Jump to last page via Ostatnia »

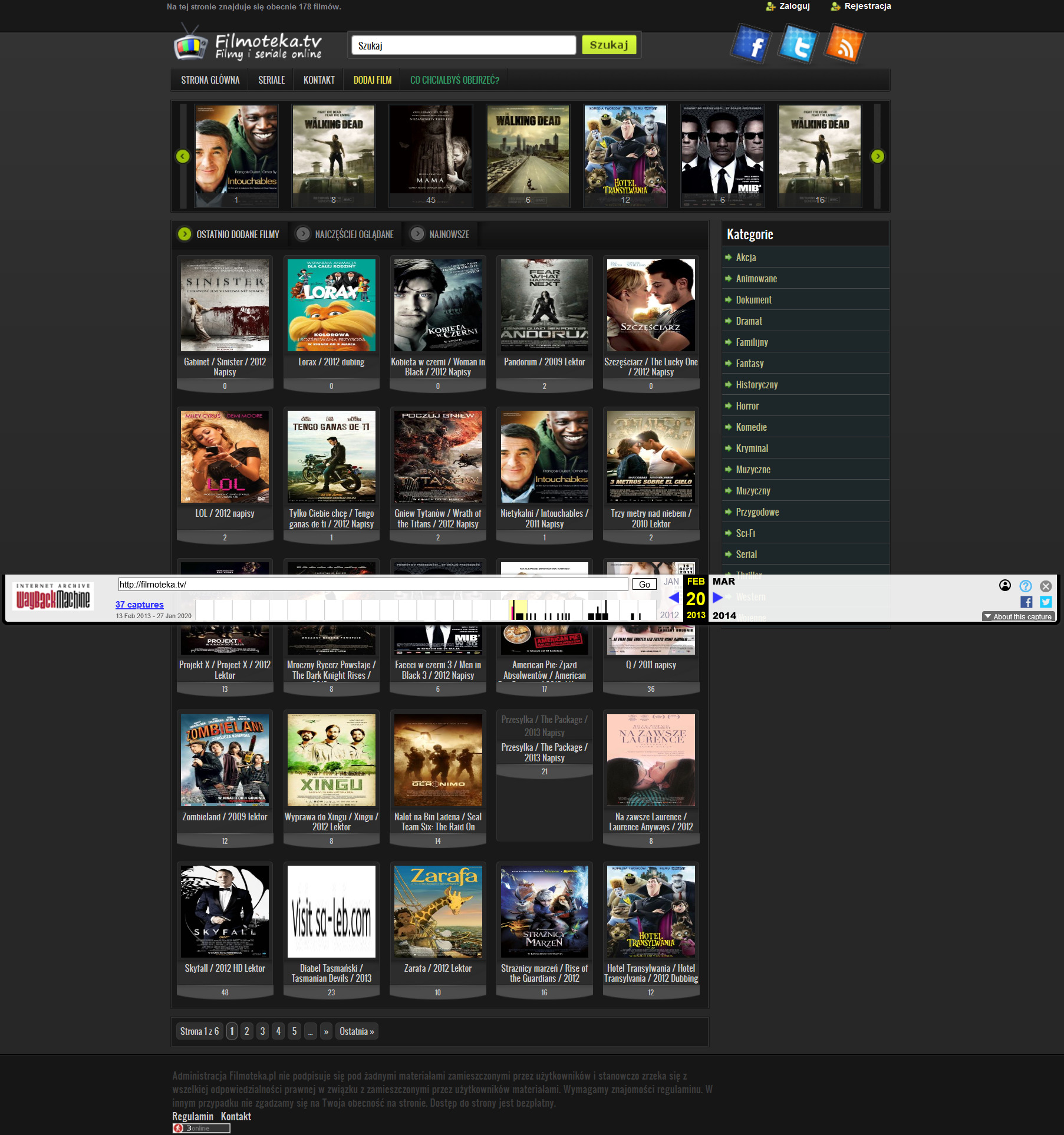coord(357,1031)
